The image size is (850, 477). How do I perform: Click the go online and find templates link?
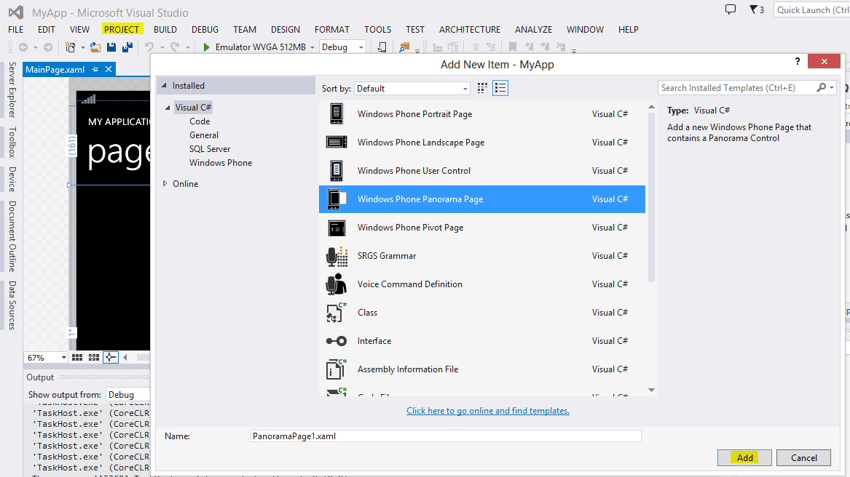click(x=487, y=411)
